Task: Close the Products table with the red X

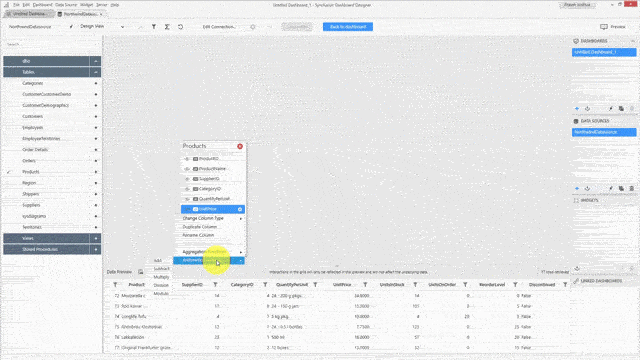Action: (240, 146)
